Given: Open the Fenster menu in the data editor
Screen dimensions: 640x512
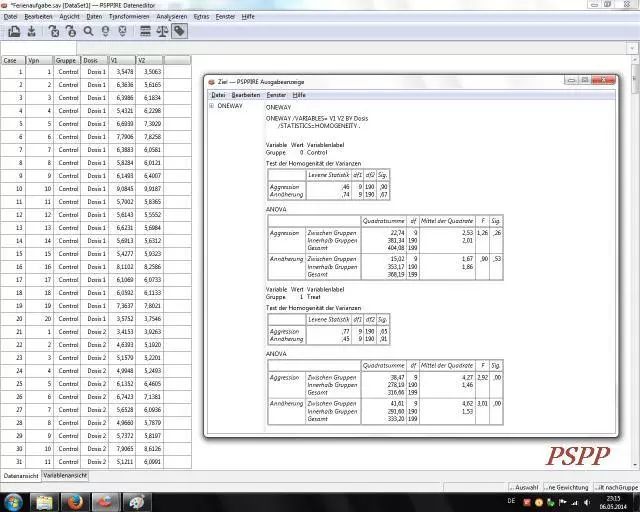Looking at the screenshot, I should pos(225,17).
